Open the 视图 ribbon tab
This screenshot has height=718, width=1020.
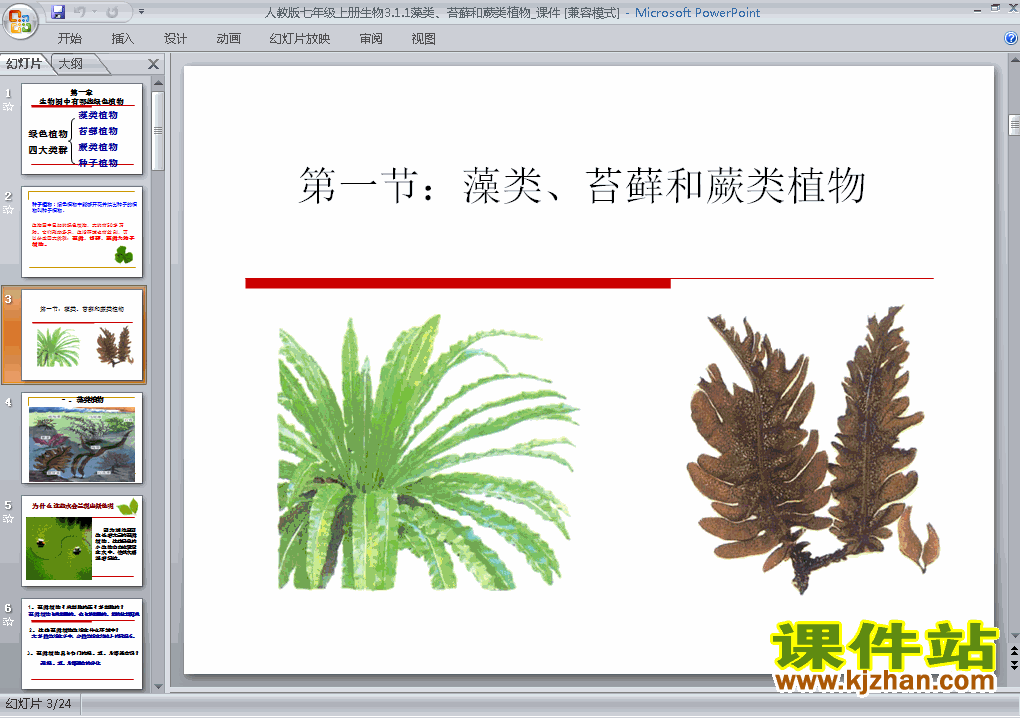click(x=423, y=38)
